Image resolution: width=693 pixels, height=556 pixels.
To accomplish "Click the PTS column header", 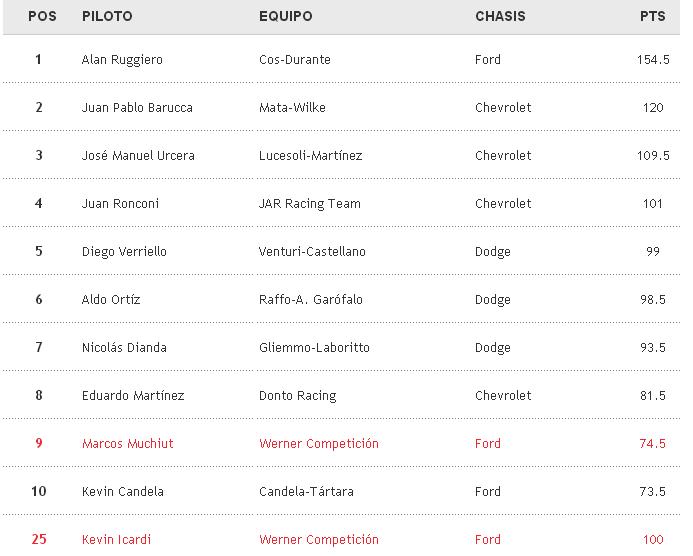I will click(653, 17).
